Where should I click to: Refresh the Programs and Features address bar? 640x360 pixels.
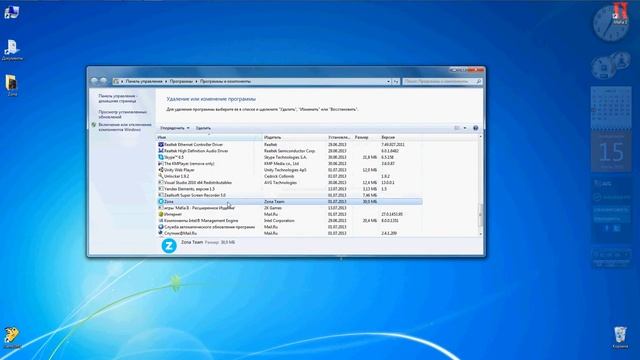coord(396,82)
